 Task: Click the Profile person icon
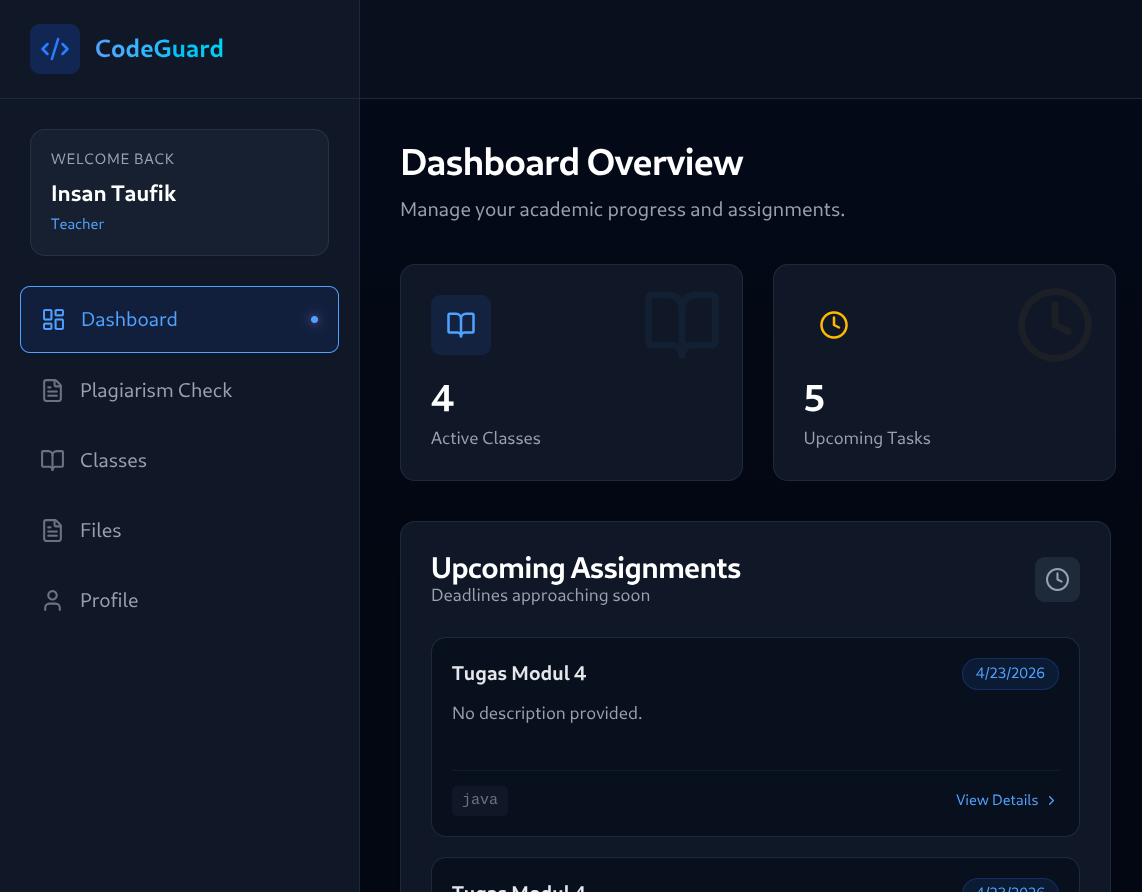click(52, 600)
